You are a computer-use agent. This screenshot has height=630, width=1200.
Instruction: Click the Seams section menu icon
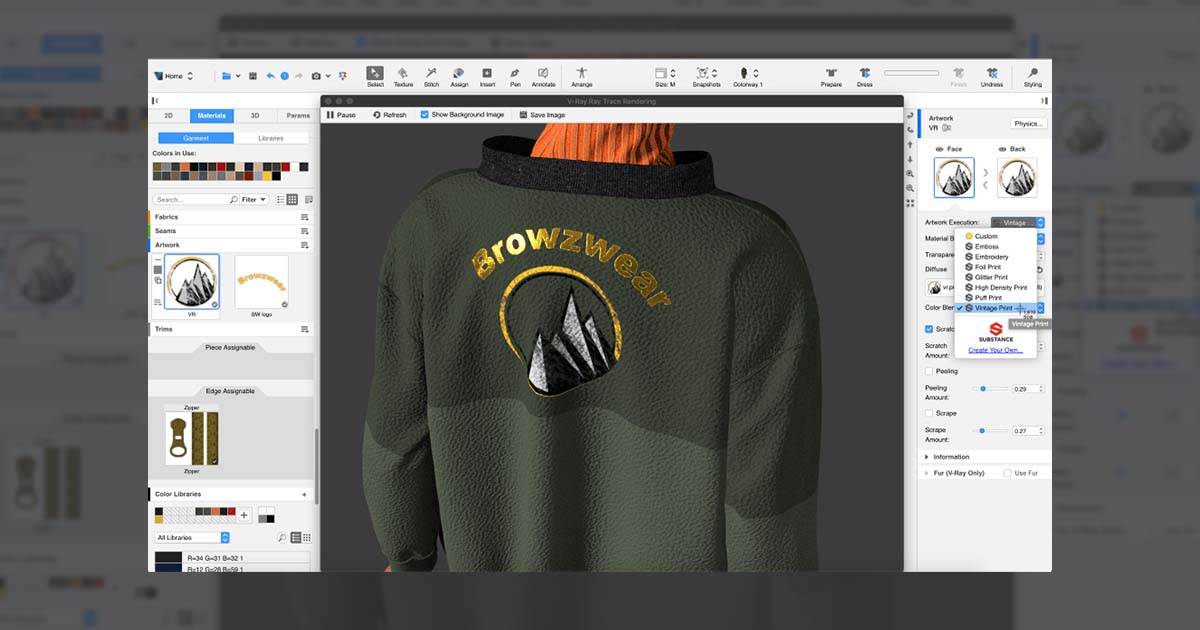tap(305, 231)
